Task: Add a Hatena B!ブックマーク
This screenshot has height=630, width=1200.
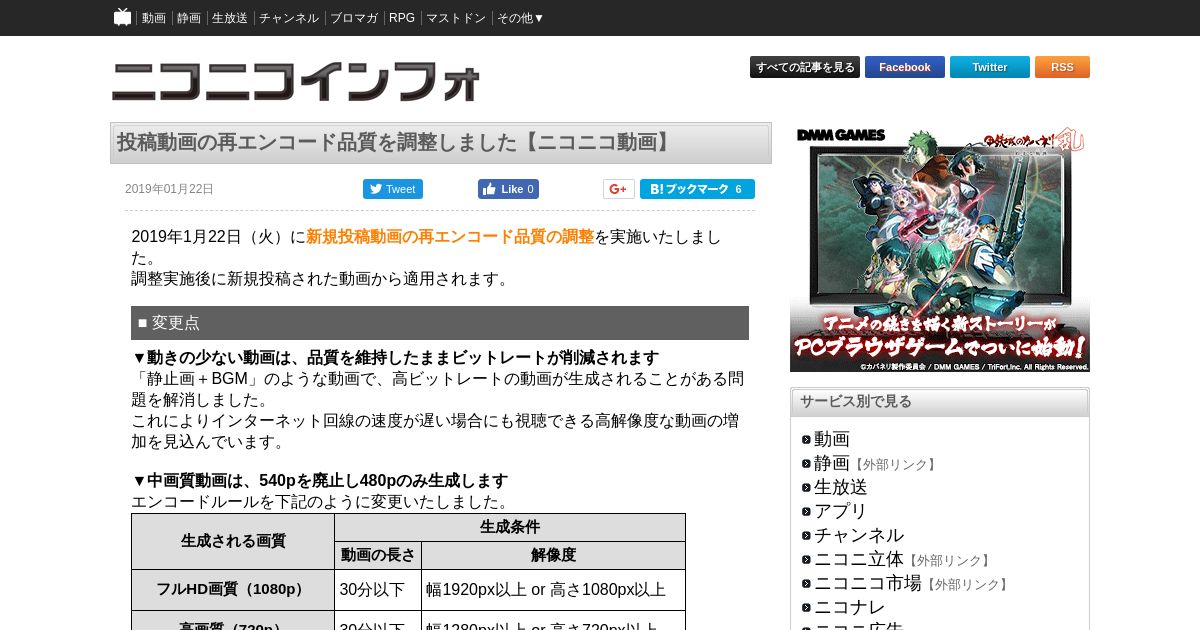Action: tap(697, 189)
